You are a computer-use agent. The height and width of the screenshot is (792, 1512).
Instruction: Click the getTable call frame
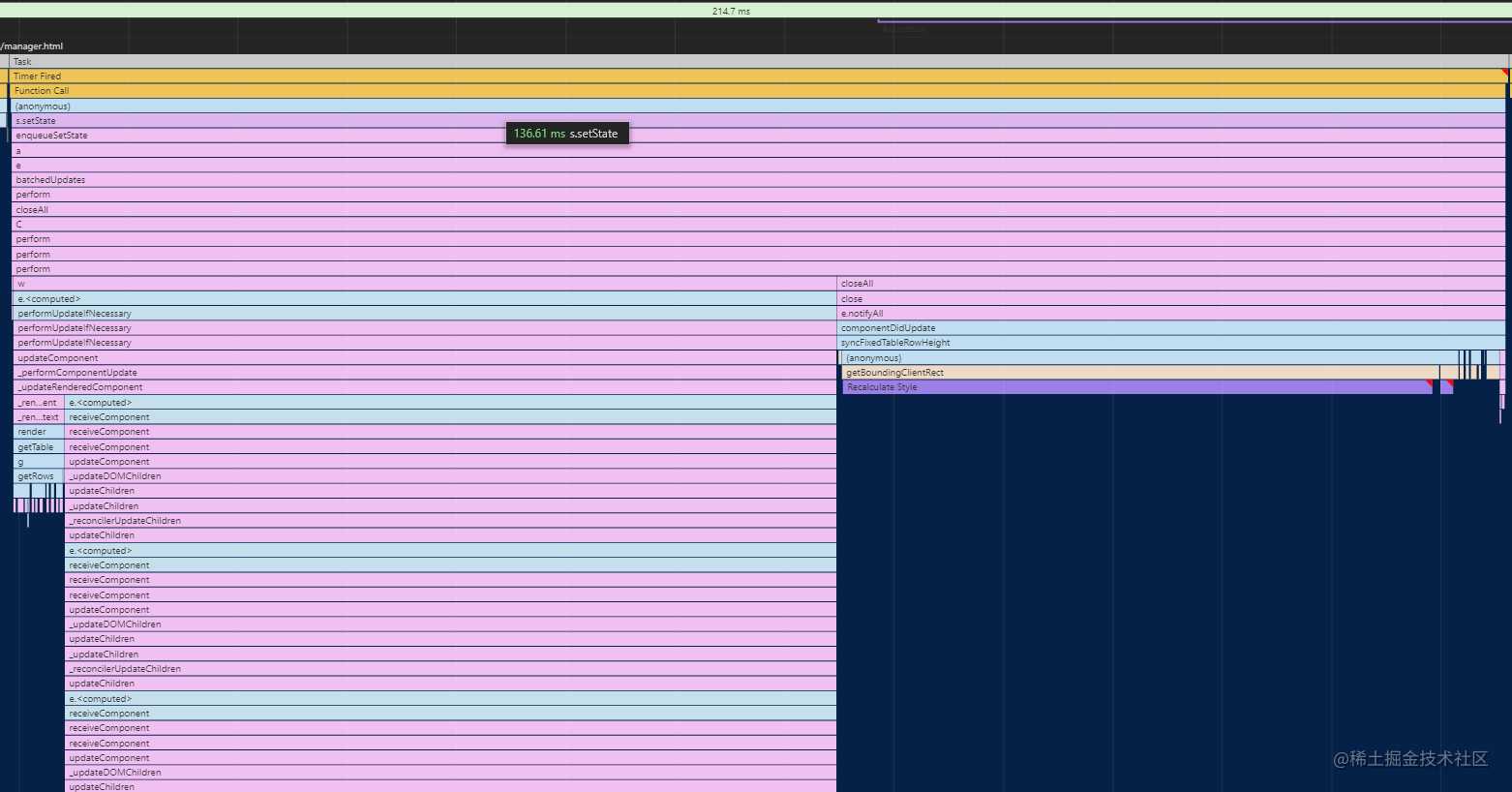pos(39,447)
